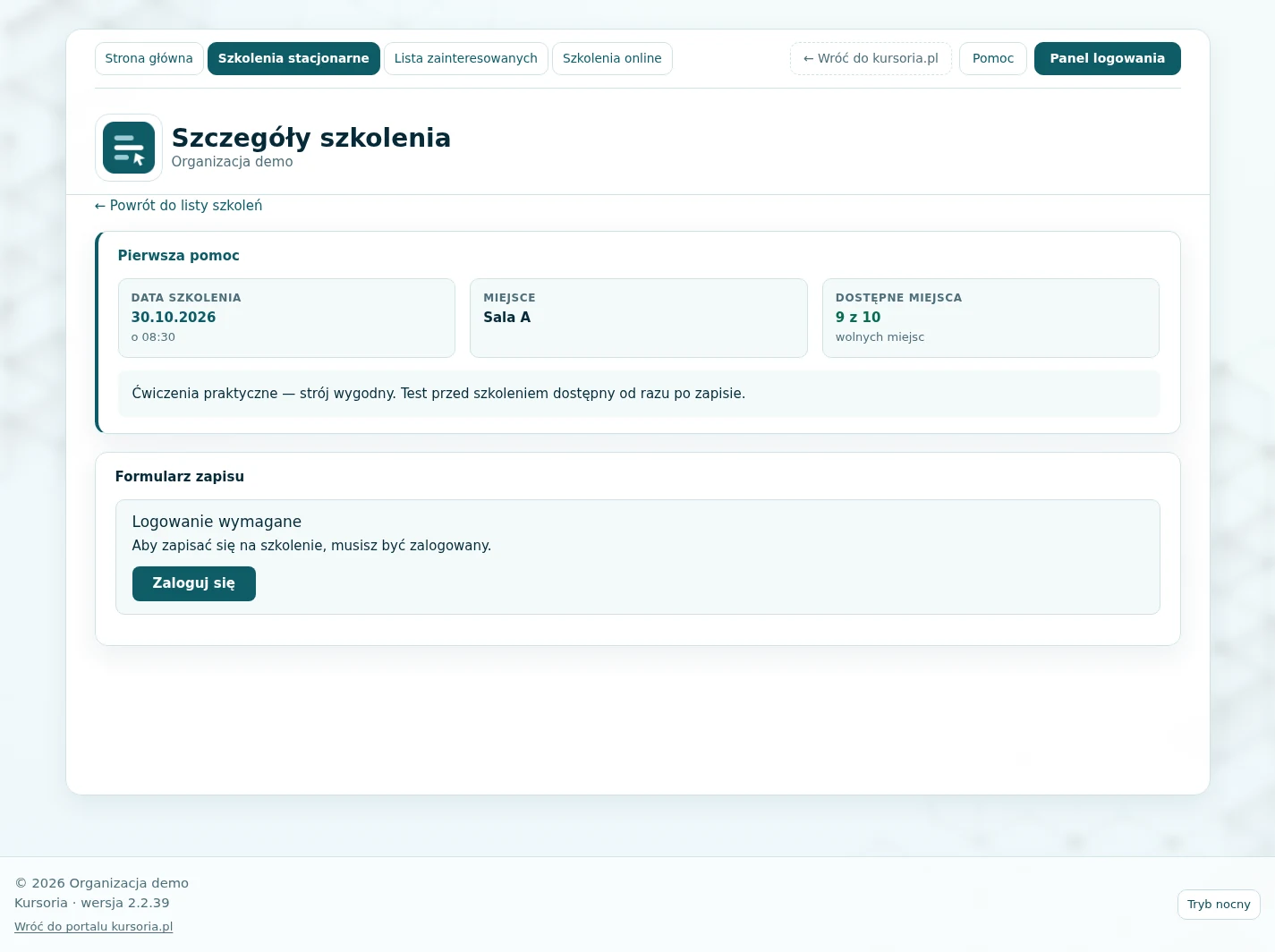
Task: Click the DOSTĘPNE MIEJSCA label
Action: pyautogui.click(x=899, y=298)
